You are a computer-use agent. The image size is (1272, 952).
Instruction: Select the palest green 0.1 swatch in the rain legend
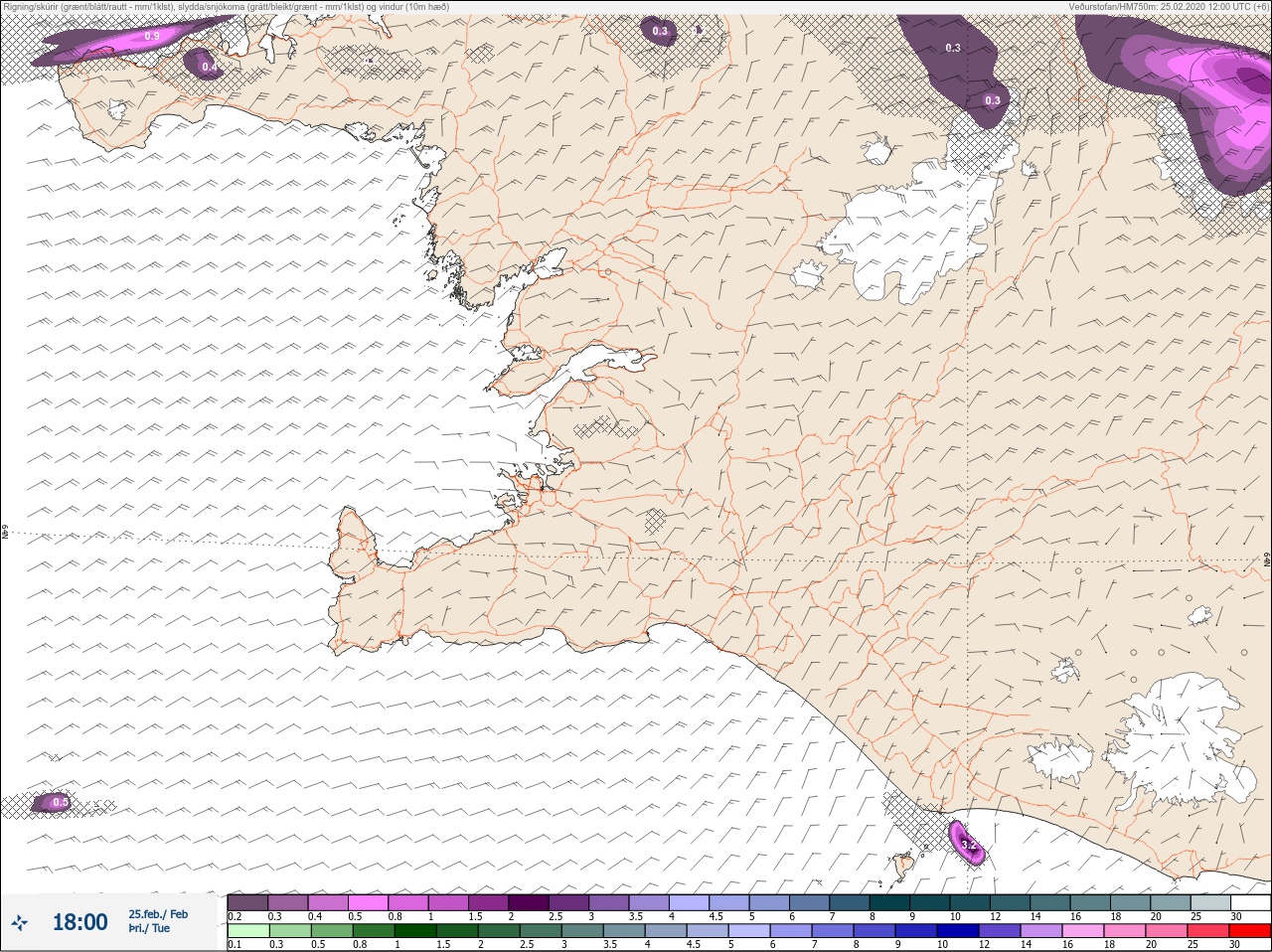click(246, 931)
